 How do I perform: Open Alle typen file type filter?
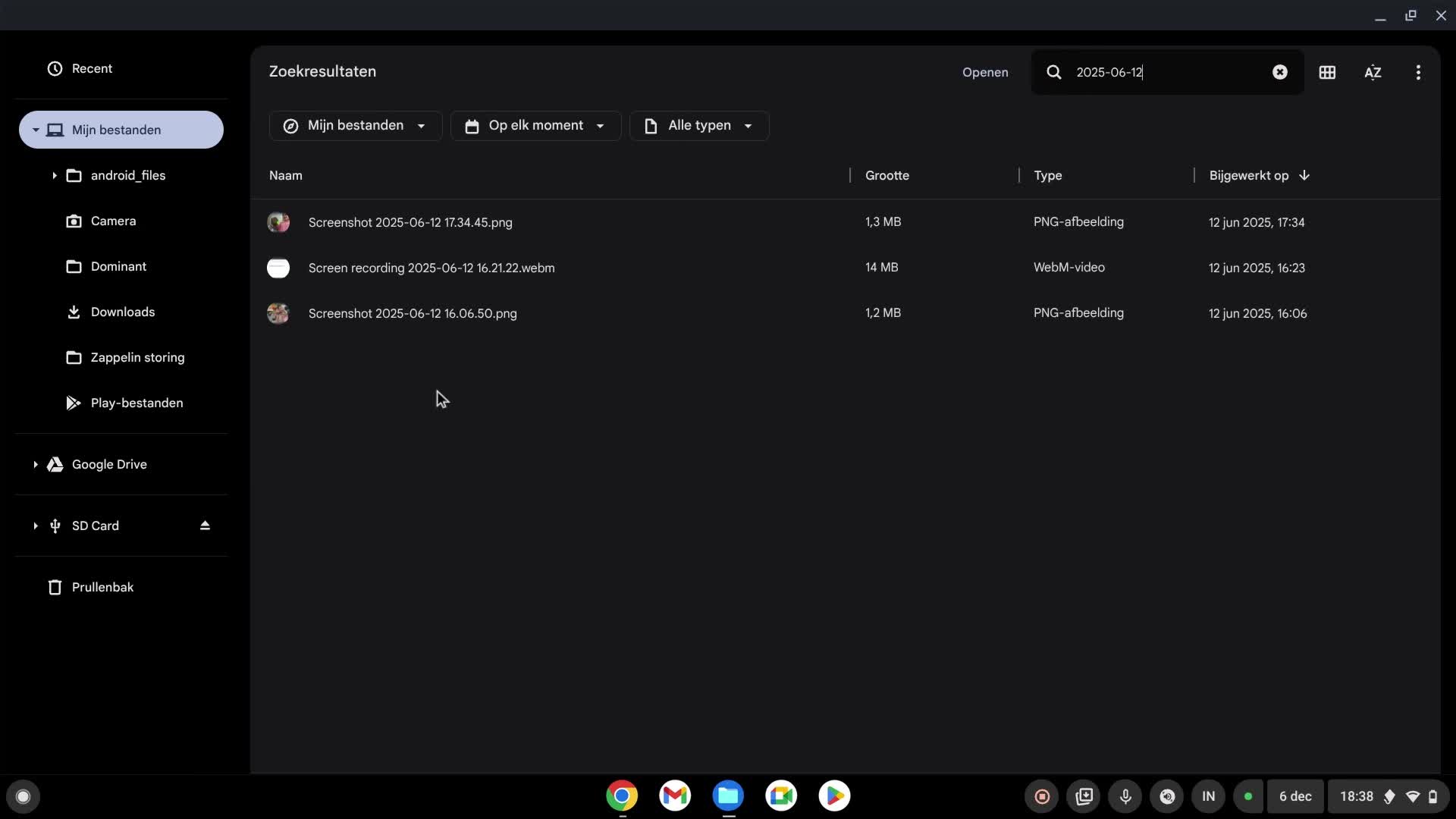tap(698, 126)
